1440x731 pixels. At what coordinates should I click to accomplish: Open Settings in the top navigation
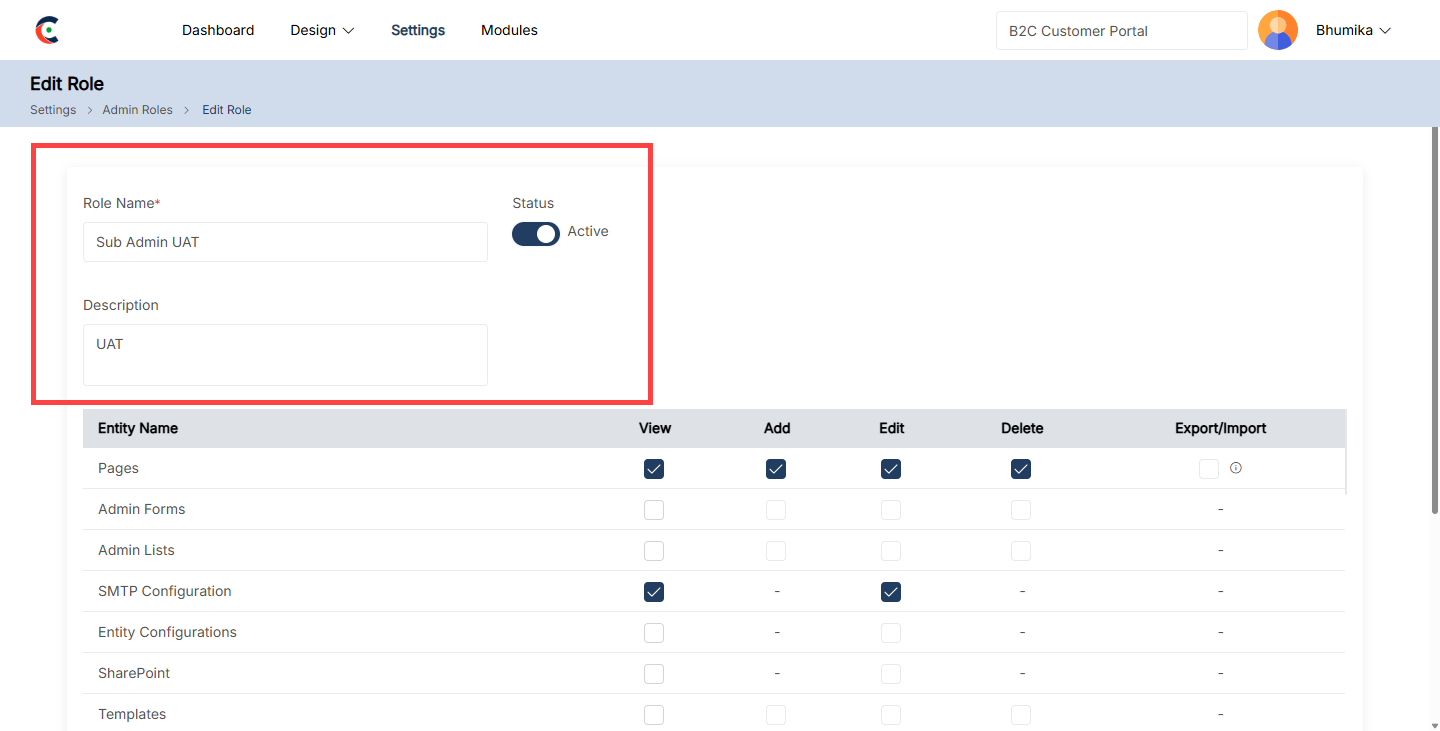point(418,30)
